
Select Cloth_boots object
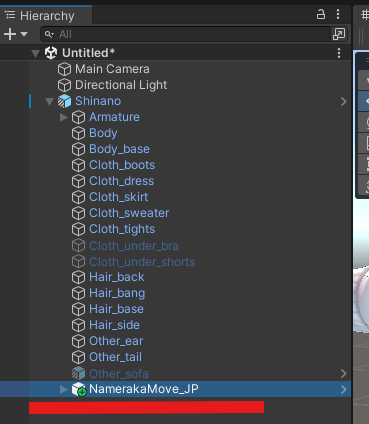click(122, 165)
